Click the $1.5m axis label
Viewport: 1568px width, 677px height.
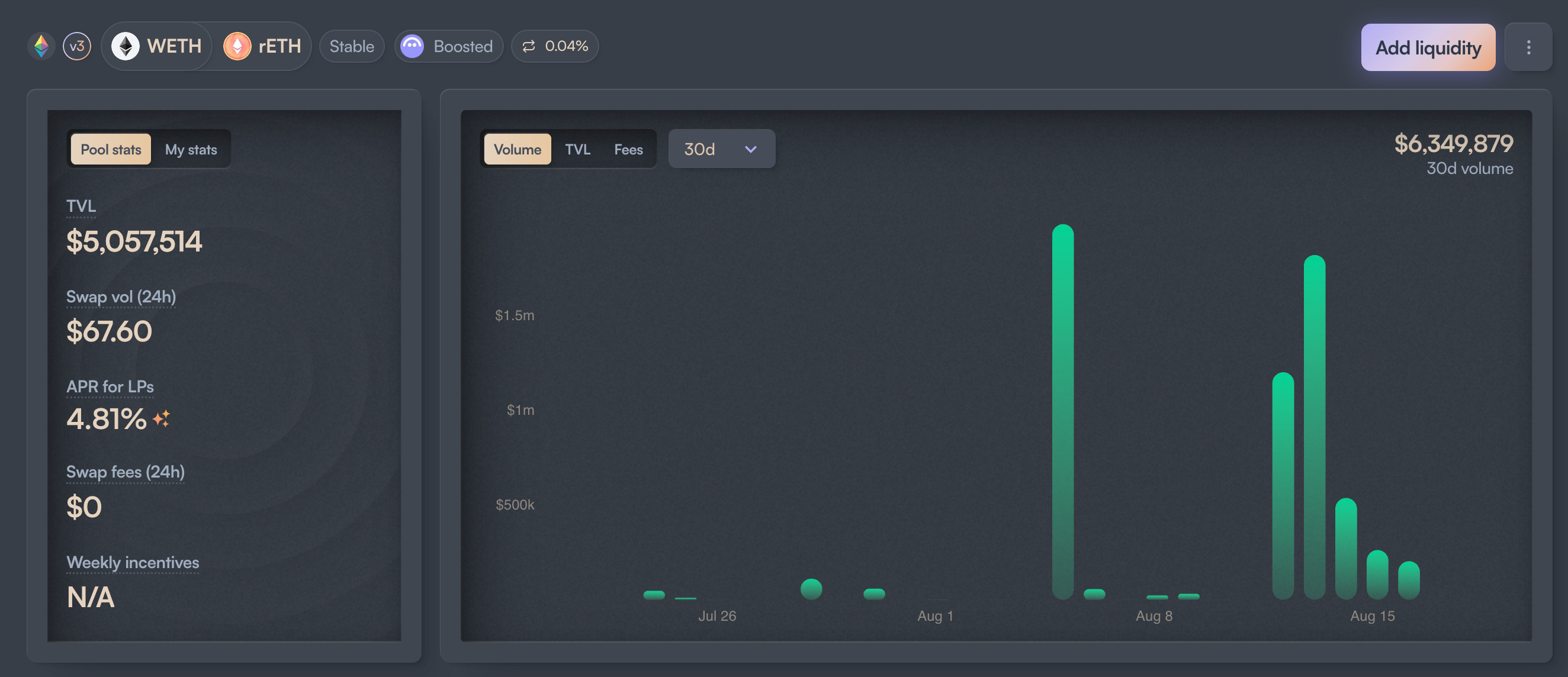[x=515, y=315]
